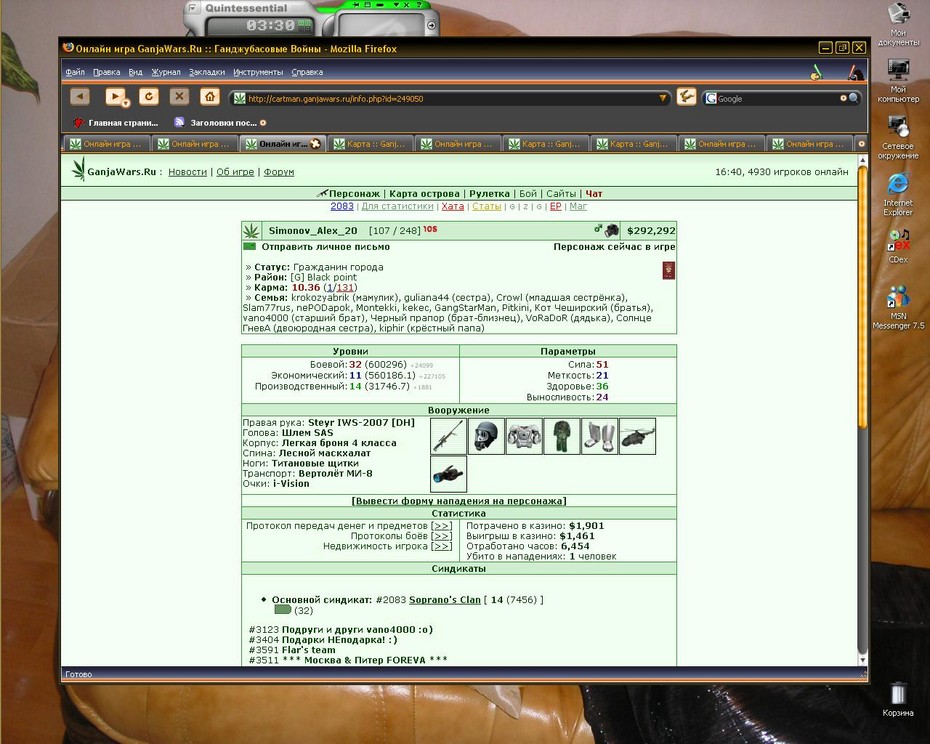Click the i-Vision goggles item icon
Viewport: 930px width, 744px height.
tap(448, 474)
